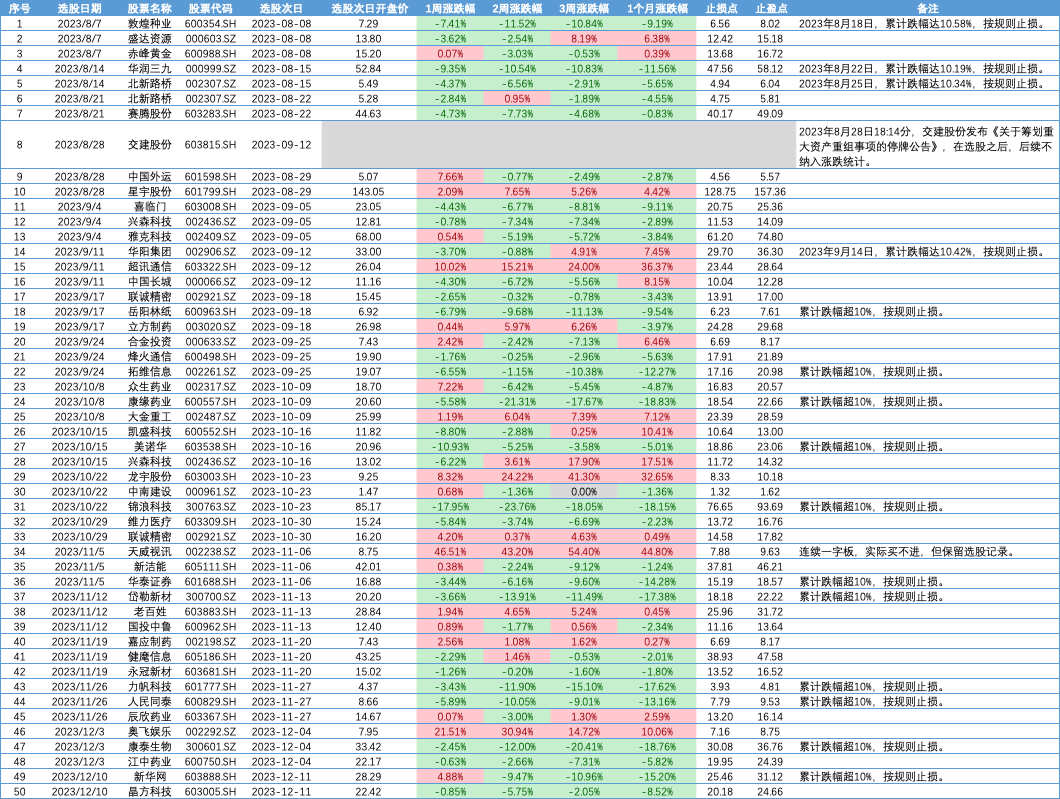Select 康泰生物 three-week drop -20.41%

pyautogui.click(x=584, y=746)
